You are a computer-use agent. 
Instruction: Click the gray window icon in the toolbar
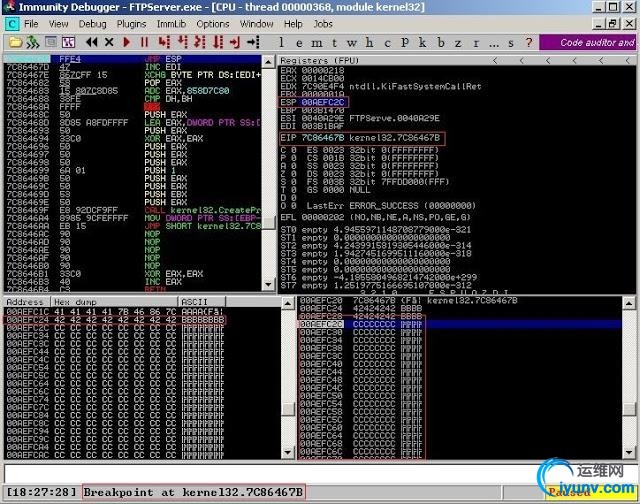(x=51, y=42)
